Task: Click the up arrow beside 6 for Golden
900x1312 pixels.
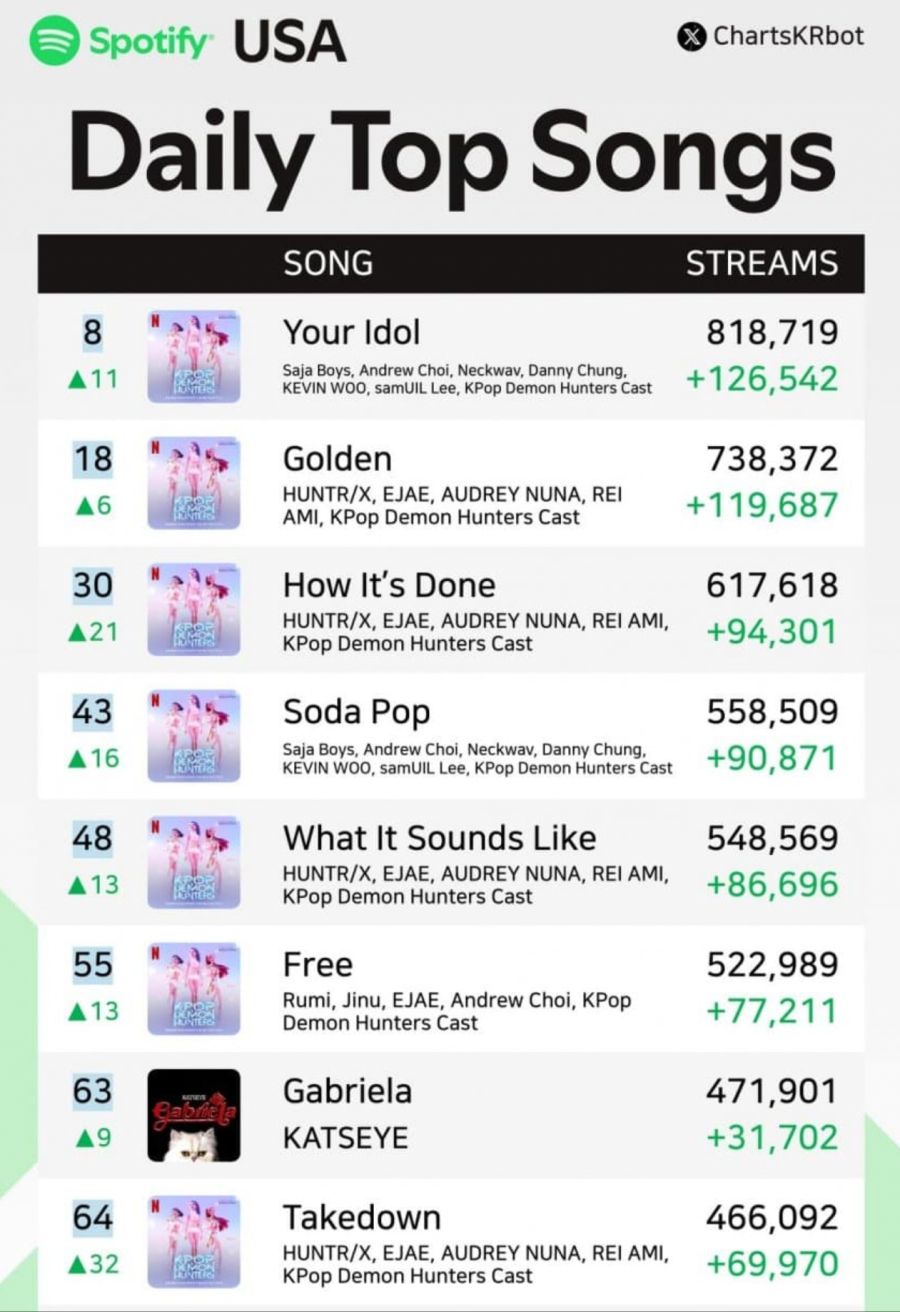Action: click(84, 506)
